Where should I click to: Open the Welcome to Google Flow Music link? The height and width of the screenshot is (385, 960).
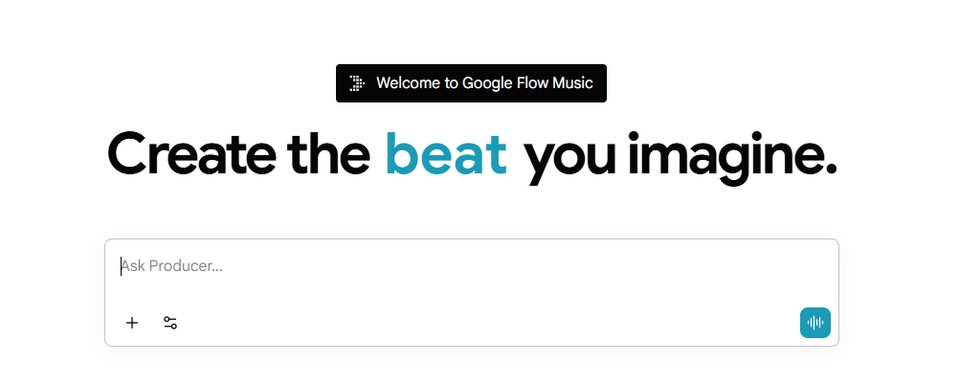(x=471, y=83)
